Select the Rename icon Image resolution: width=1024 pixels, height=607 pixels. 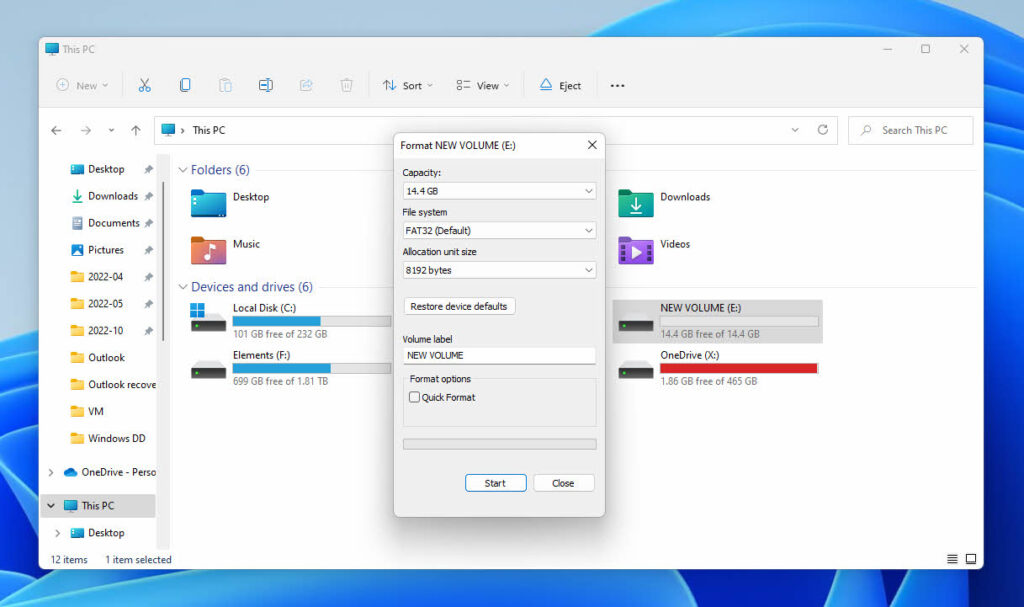[x=265, y=85]
